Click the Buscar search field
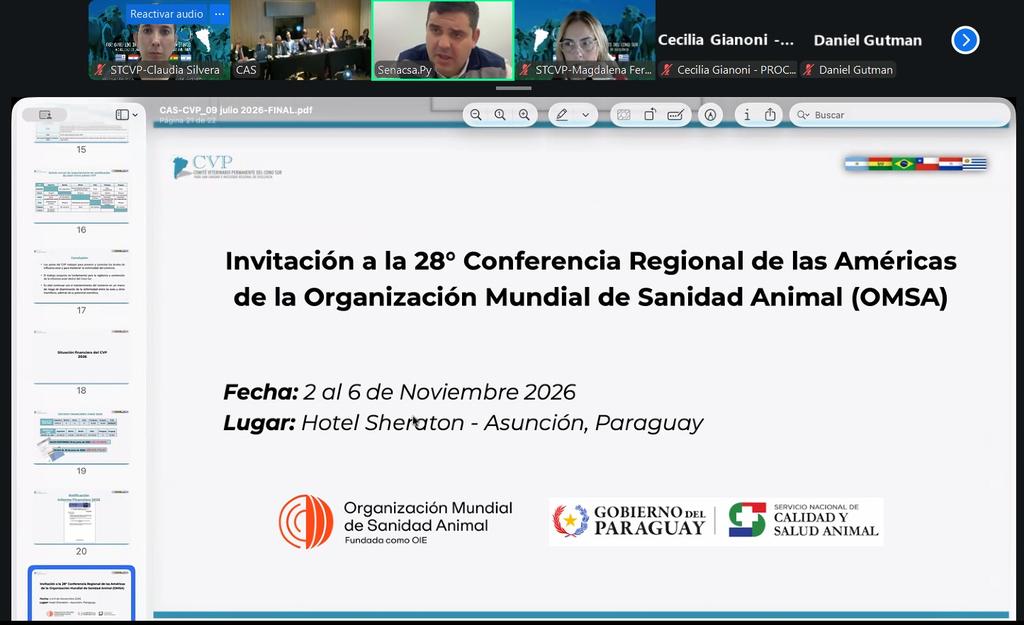This screenshot has width=1024, height=625. coord(900,115)
